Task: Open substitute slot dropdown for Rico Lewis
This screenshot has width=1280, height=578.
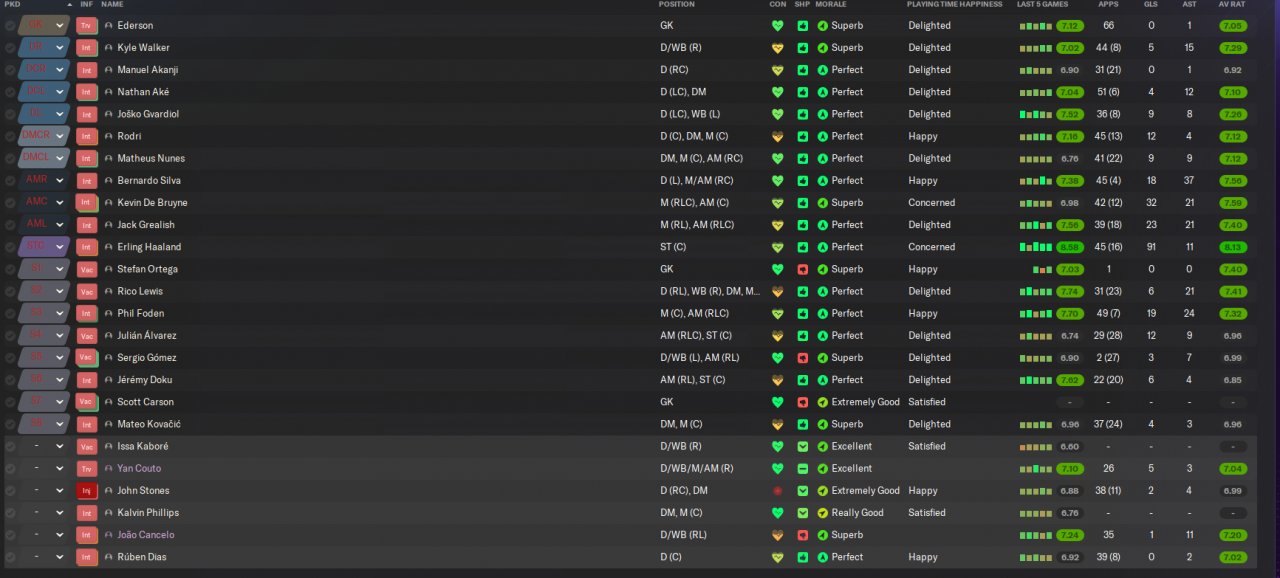Action: click(x=43, y=291)
